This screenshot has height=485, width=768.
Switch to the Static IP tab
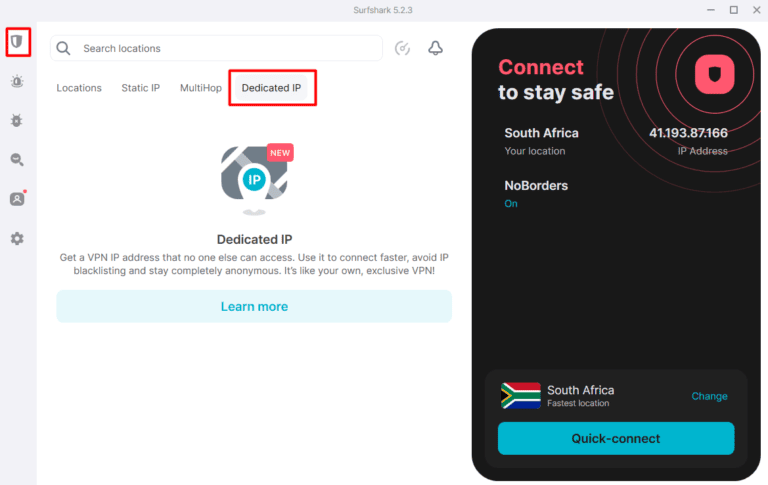point(141,88)
